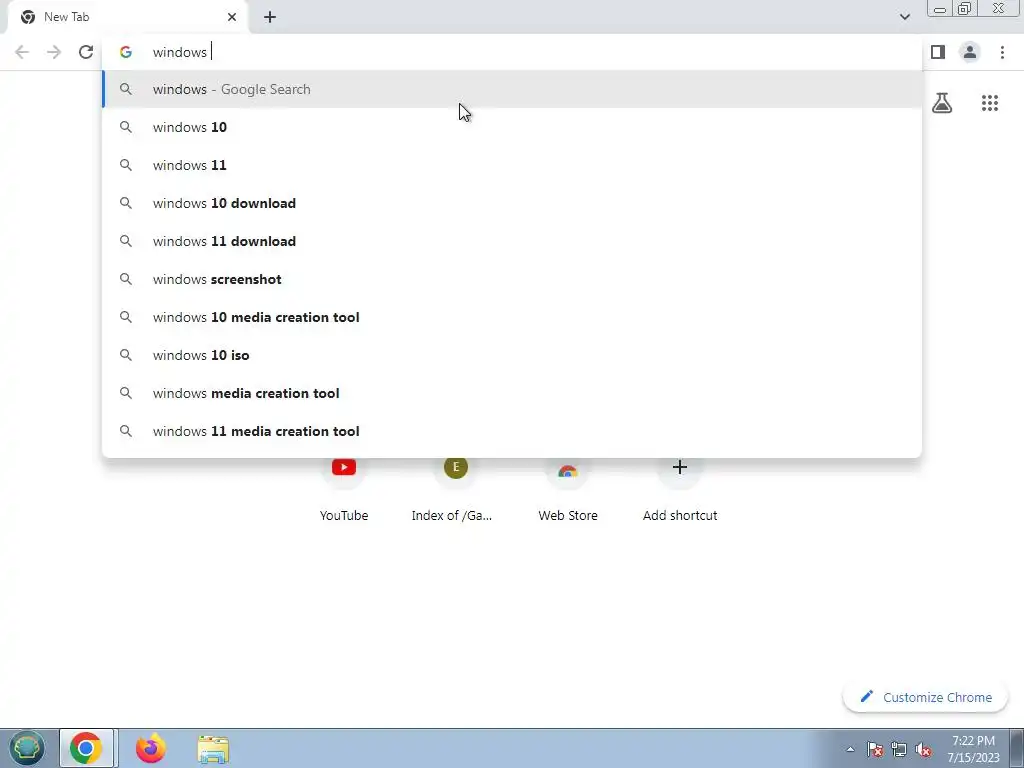Viewport: 1024px width, 768px height.
Task: Expand the tab search dropdown arrow
Action: pyautogui.click(x=904, y=17)
